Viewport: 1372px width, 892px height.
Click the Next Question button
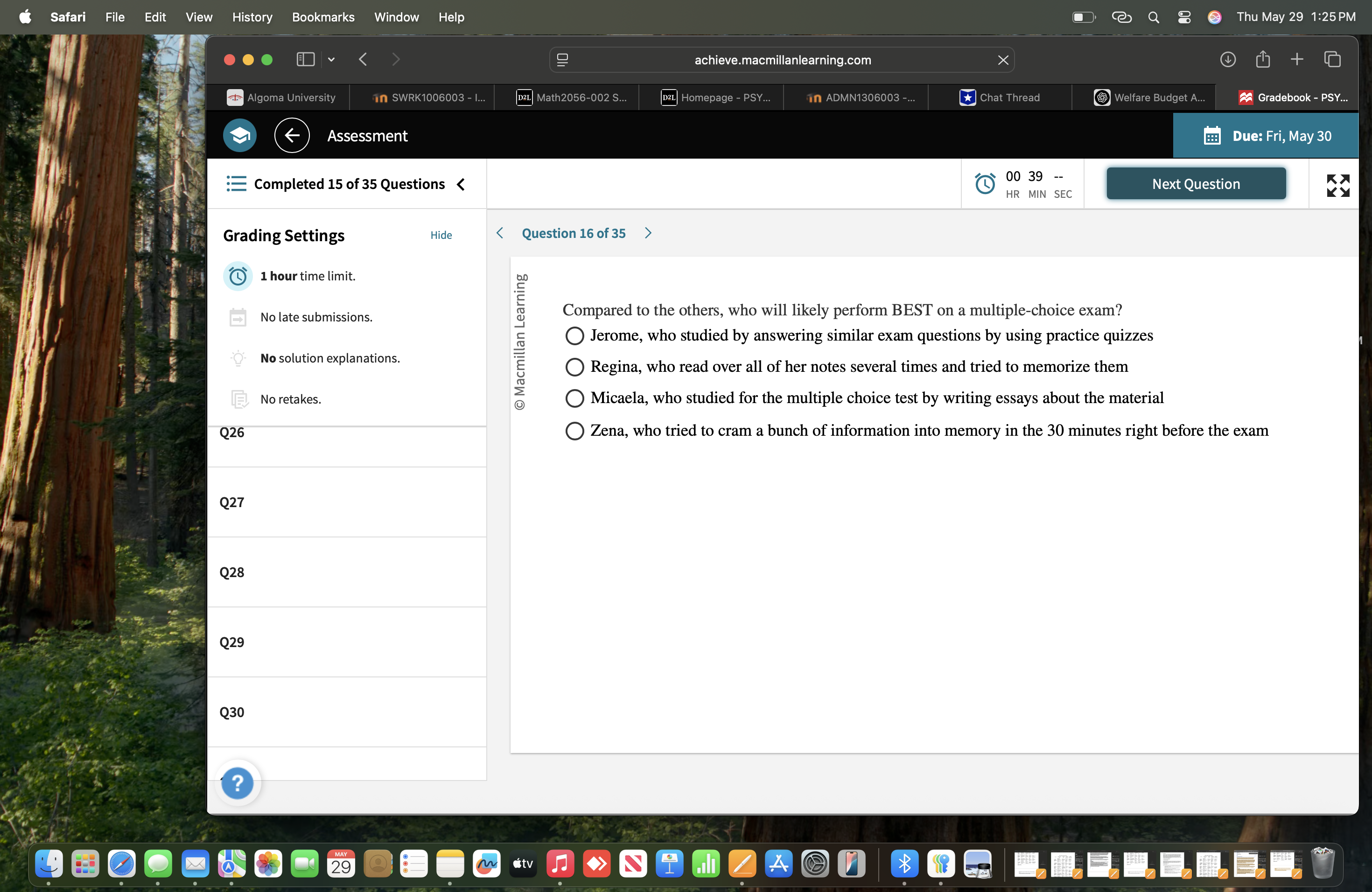(1196, 183)
